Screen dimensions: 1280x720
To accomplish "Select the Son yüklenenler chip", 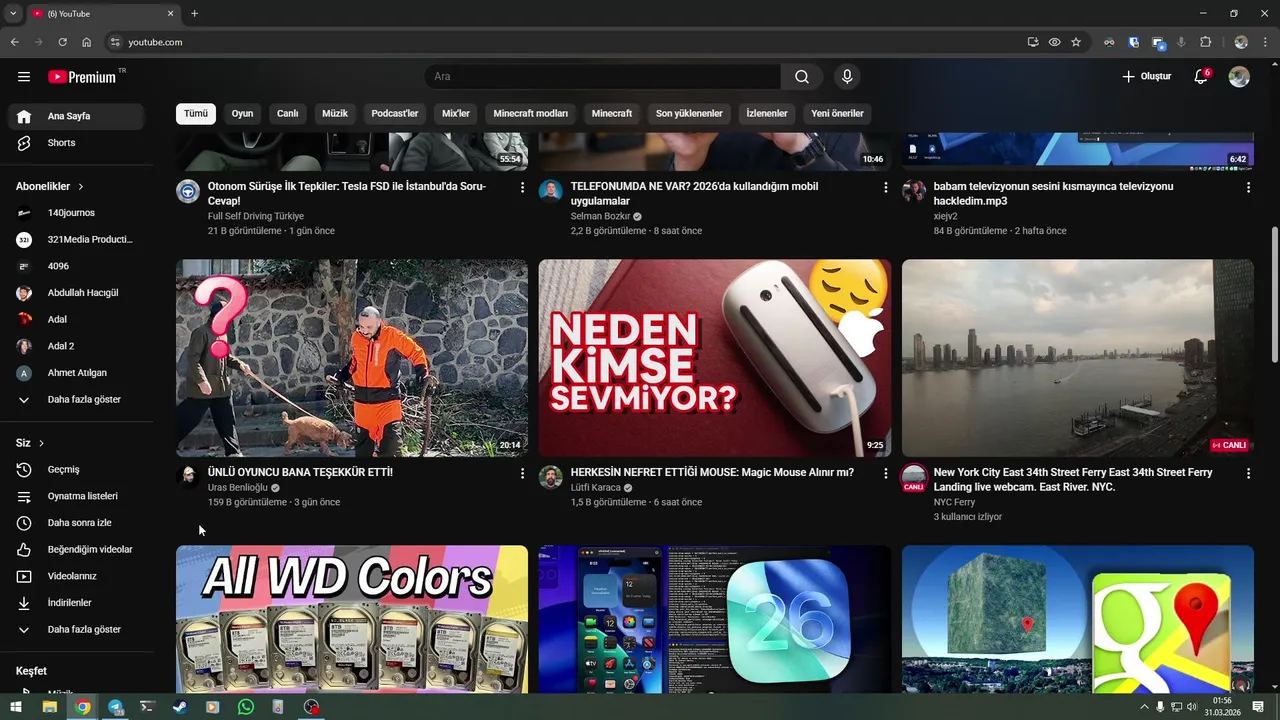I will [689, 114].
